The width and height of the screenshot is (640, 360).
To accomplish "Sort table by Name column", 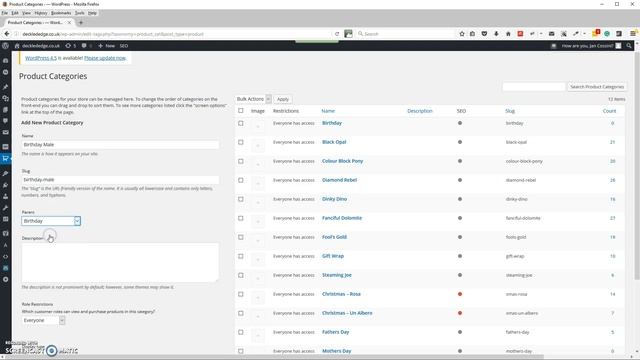I will point(328,111).
